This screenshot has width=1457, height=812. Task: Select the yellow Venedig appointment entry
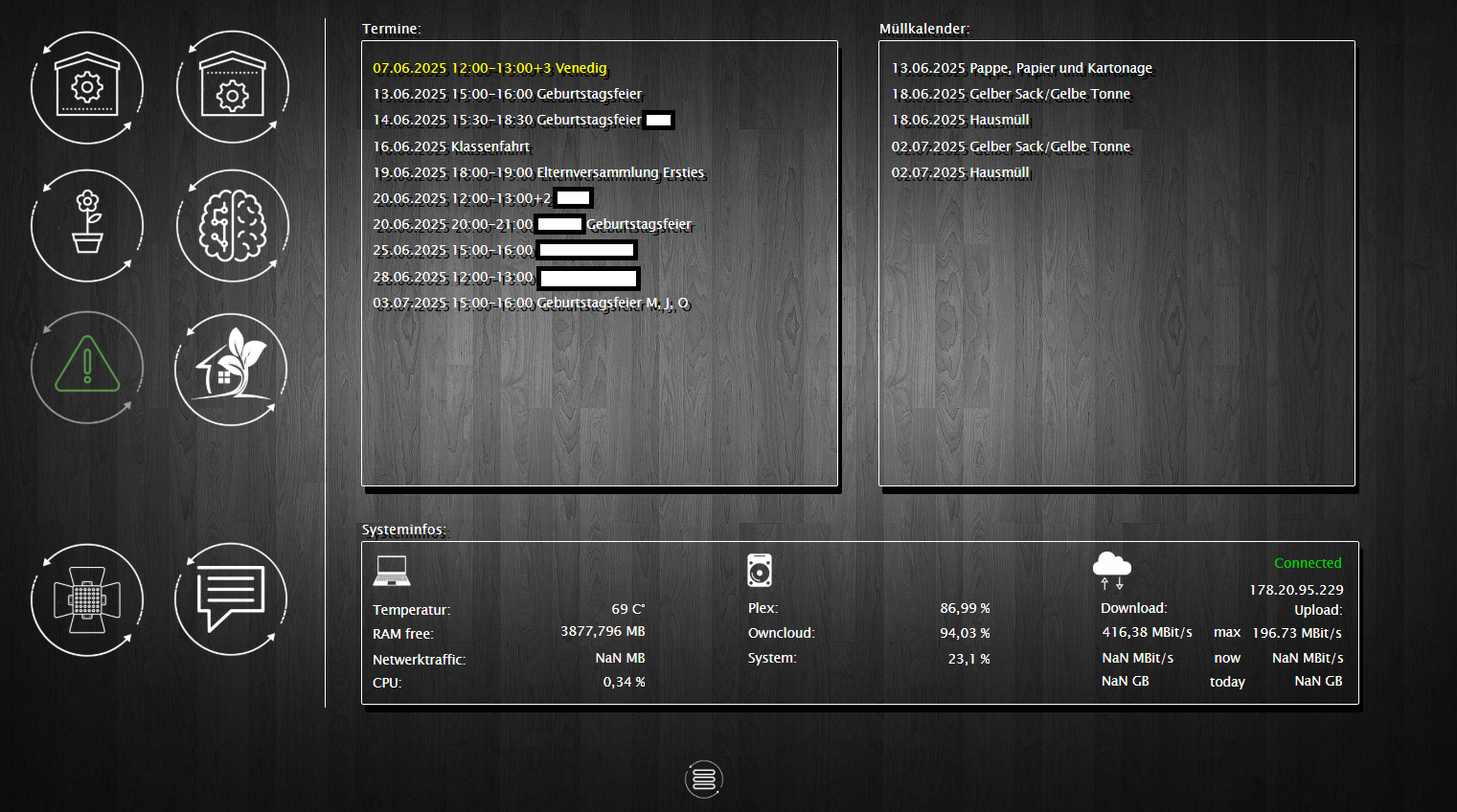tap(489, 68)
